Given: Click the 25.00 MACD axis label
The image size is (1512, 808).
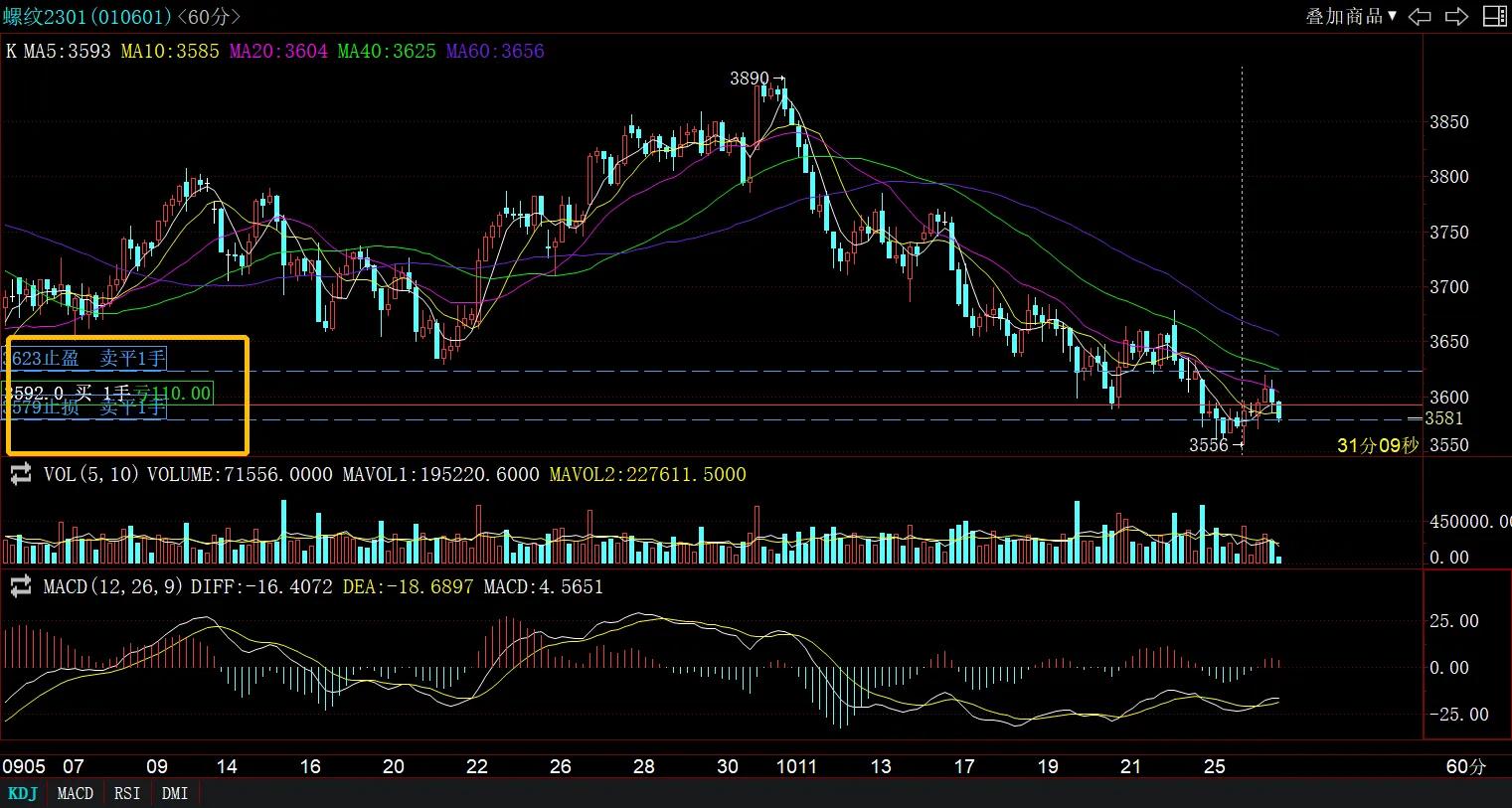Looking at the screenshot, I should coord(1453,621).
